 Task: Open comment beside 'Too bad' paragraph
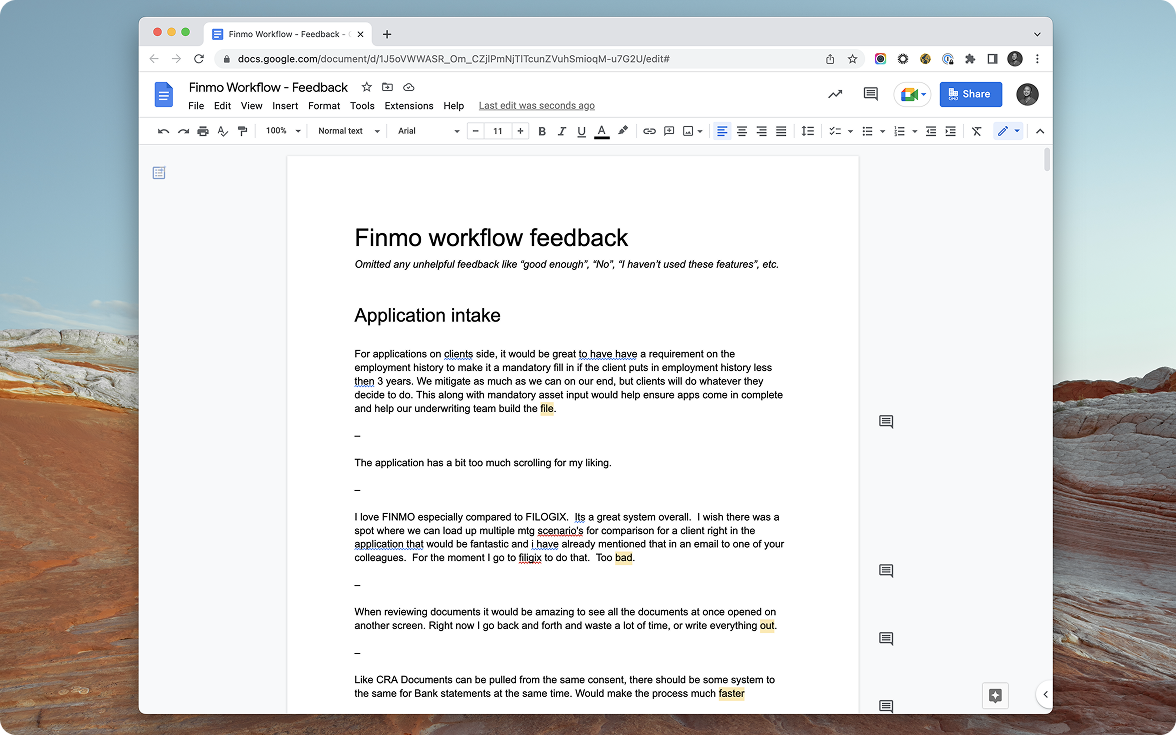click(x=886, y=571)
